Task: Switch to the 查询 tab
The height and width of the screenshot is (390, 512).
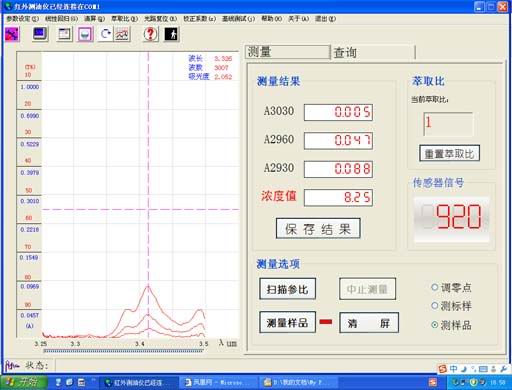Action: [x=373, y=53]
